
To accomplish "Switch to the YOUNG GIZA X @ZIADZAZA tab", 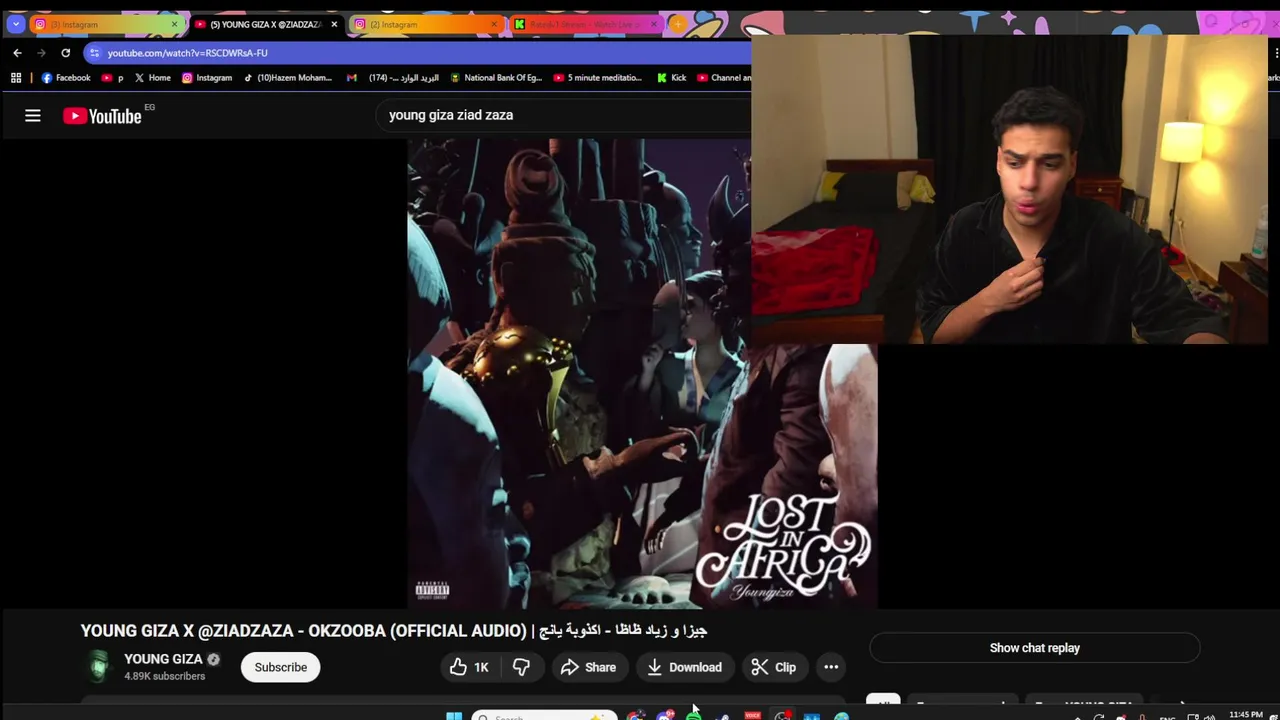I will coord(265,24).
